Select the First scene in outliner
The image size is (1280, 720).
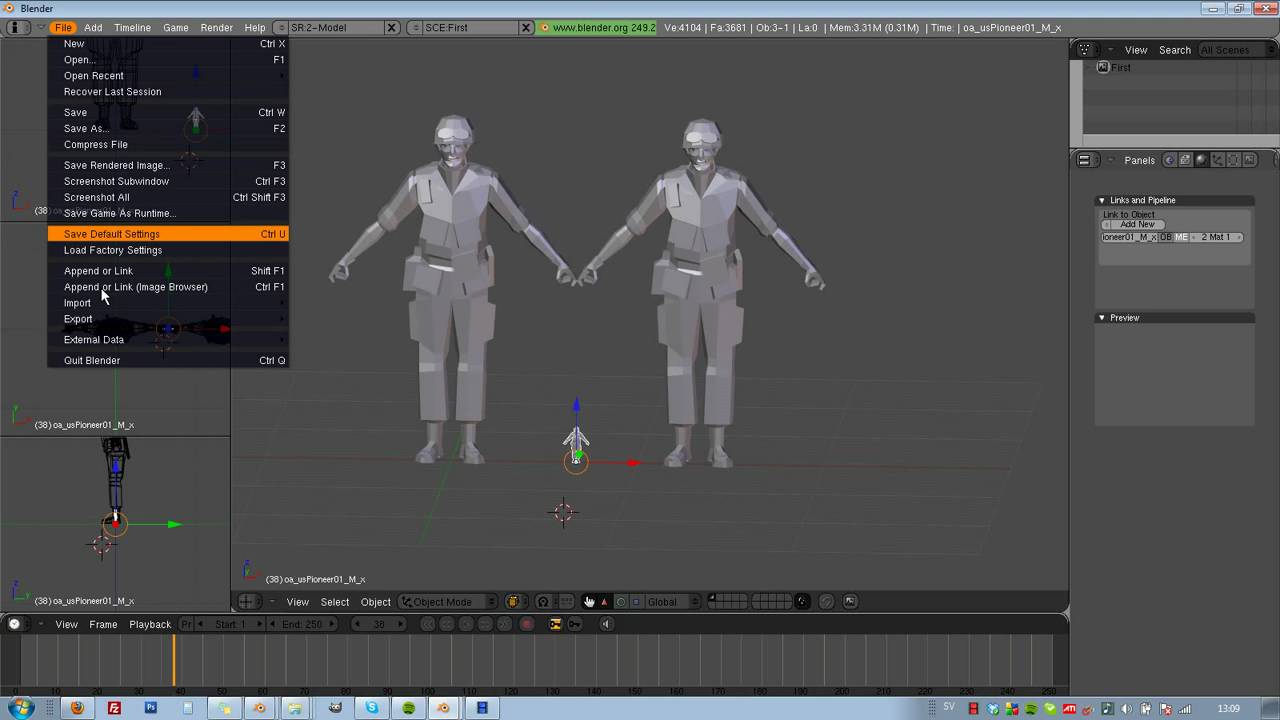1120,68
